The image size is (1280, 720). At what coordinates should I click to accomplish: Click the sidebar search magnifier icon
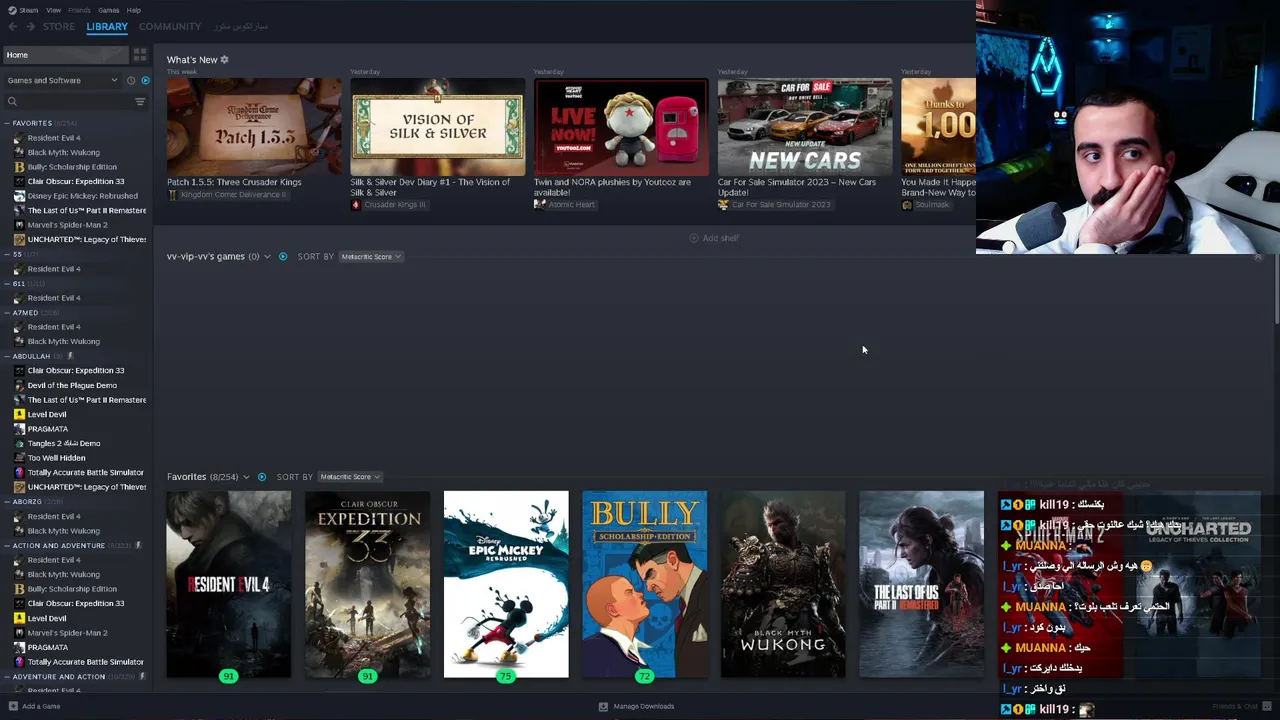coord(12,101)
